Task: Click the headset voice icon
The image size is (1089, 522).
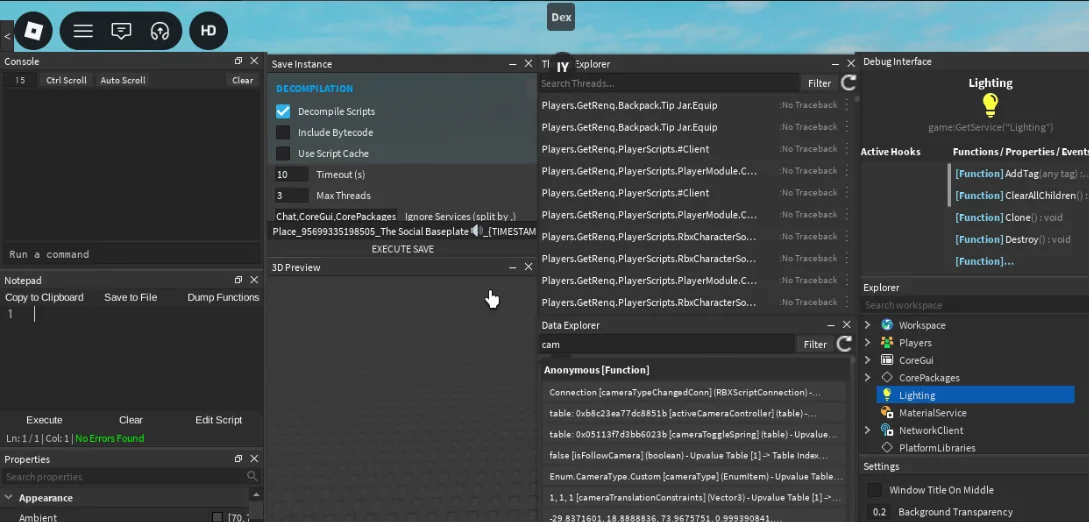Action: click(160, 31)
